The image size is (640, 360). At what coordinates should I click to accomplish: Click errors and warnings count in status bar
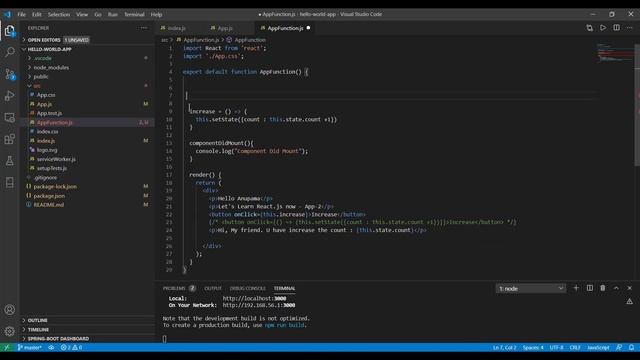point(71,347)
